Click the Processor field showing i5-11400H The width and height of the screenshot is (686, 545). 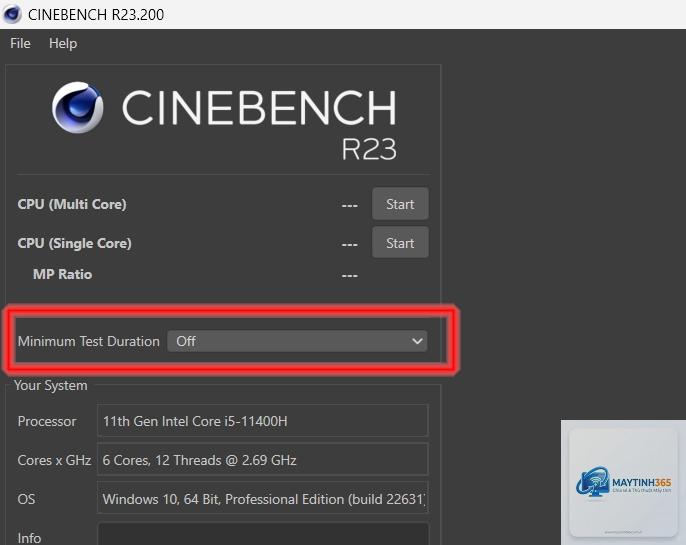[262, 421]
